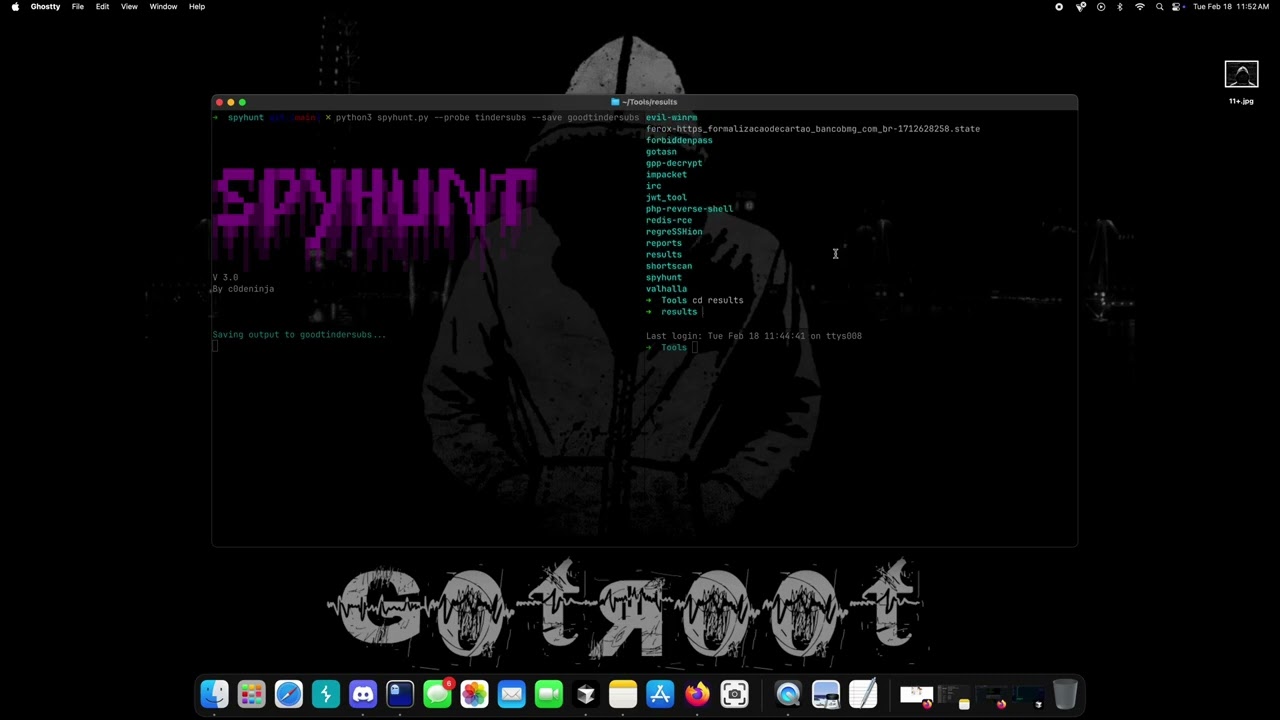Open the black cube app in dock
1280x720 pixels.
click(586, 694)
